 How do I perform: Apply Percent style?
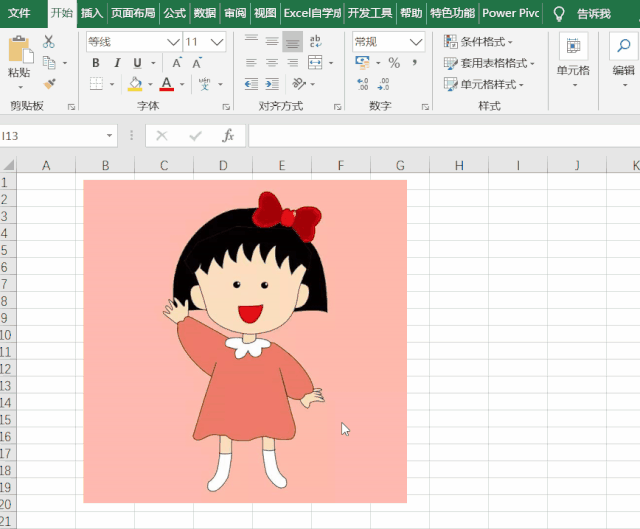[x=394, y=63]
